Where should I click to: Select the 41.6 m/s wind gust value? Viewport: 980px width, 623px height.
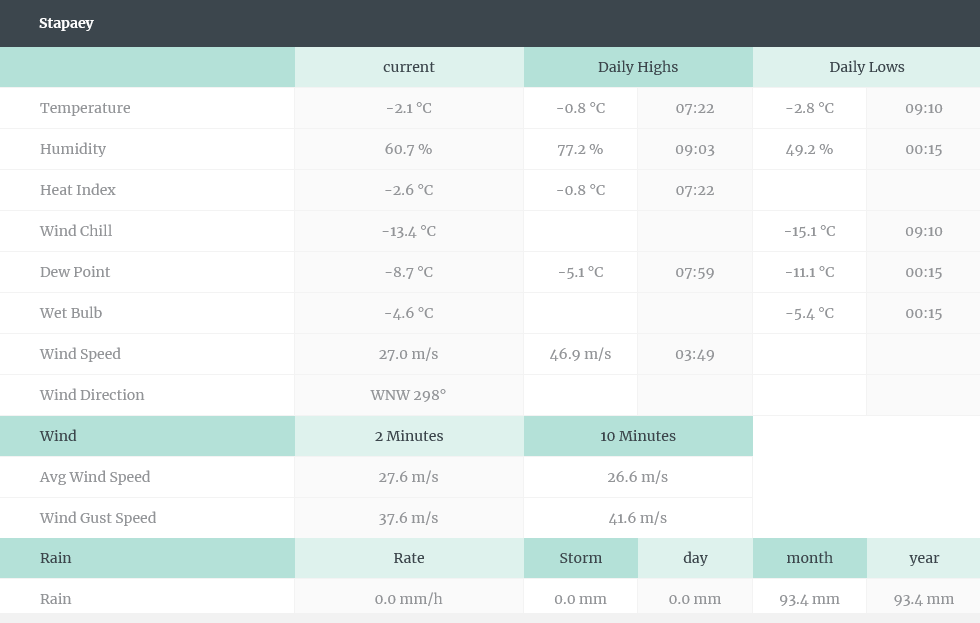coord(638,518)
